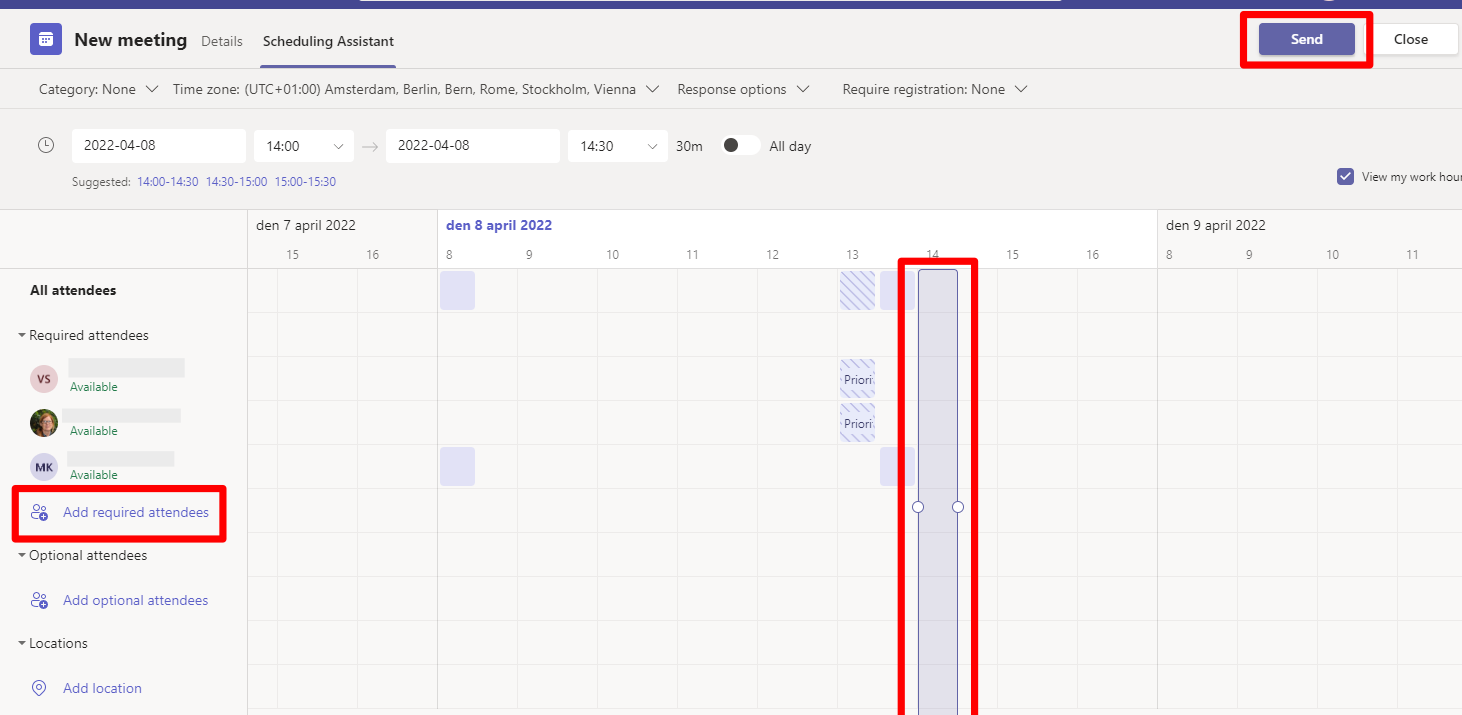
Task: Uncheck the View my work hours checkbox
Action: [x=1345, y=177]
